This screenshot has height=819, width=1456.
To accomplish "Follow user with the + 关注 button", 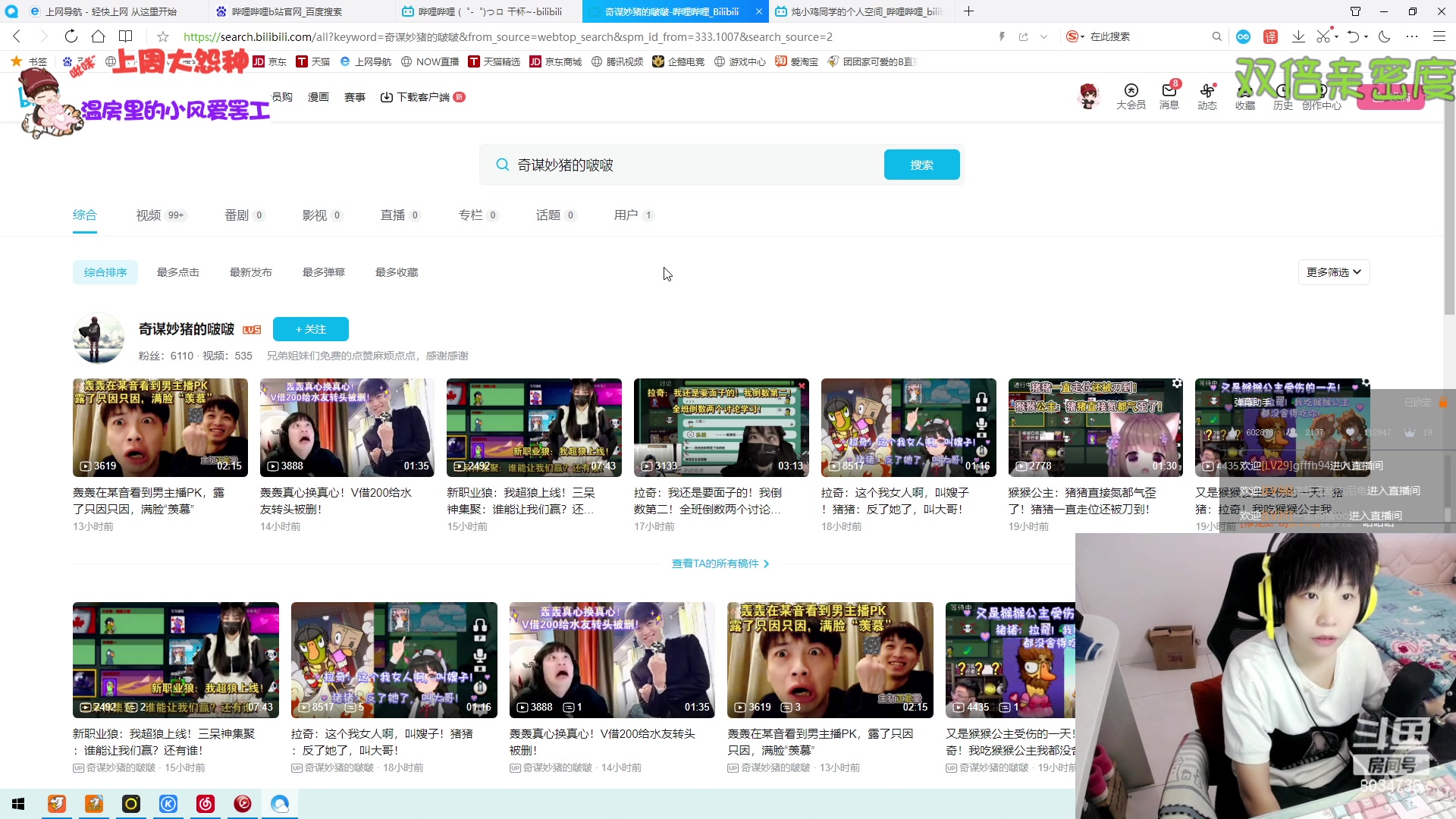I will coord(311,329).
